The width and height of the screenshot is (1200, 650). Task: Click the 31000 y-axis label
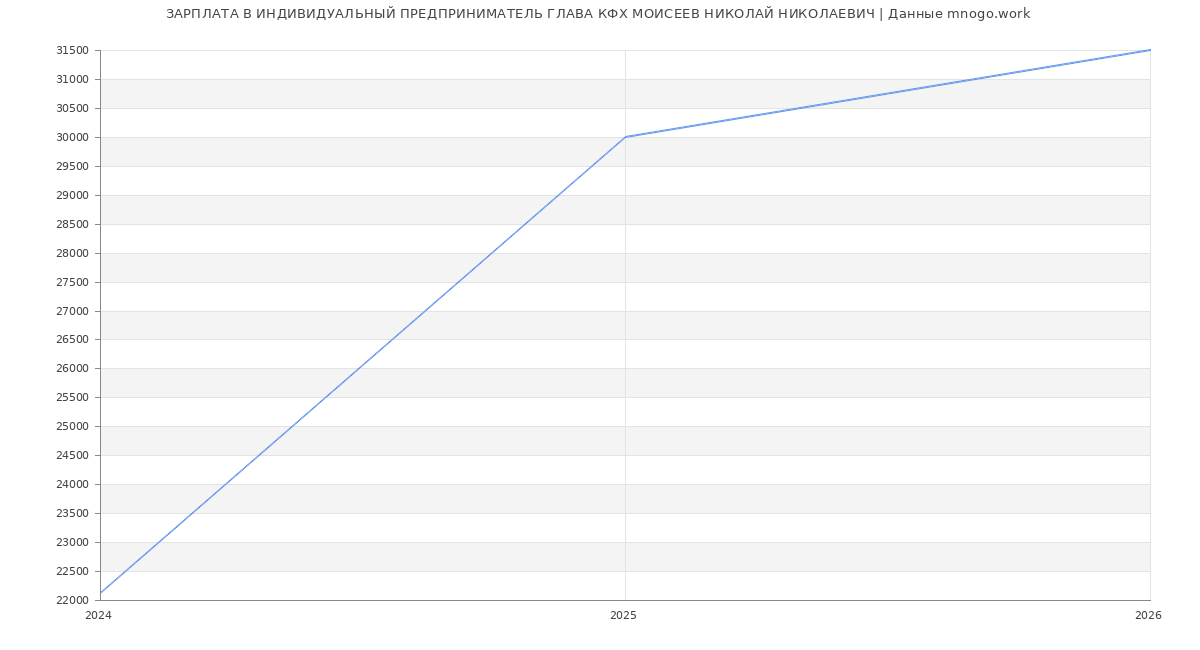click(72, 80)
